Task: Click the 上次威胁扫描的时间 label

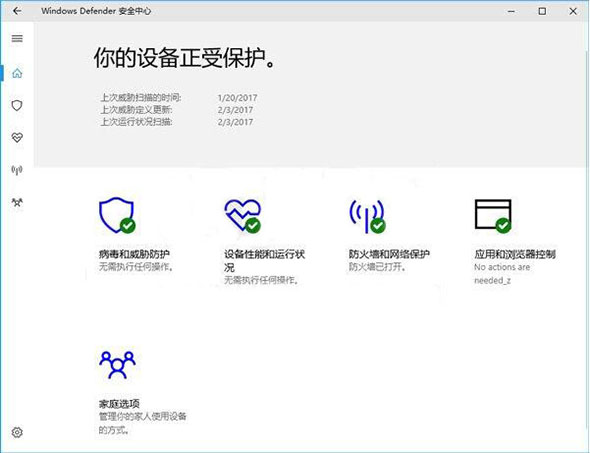Action: point(141,98)
